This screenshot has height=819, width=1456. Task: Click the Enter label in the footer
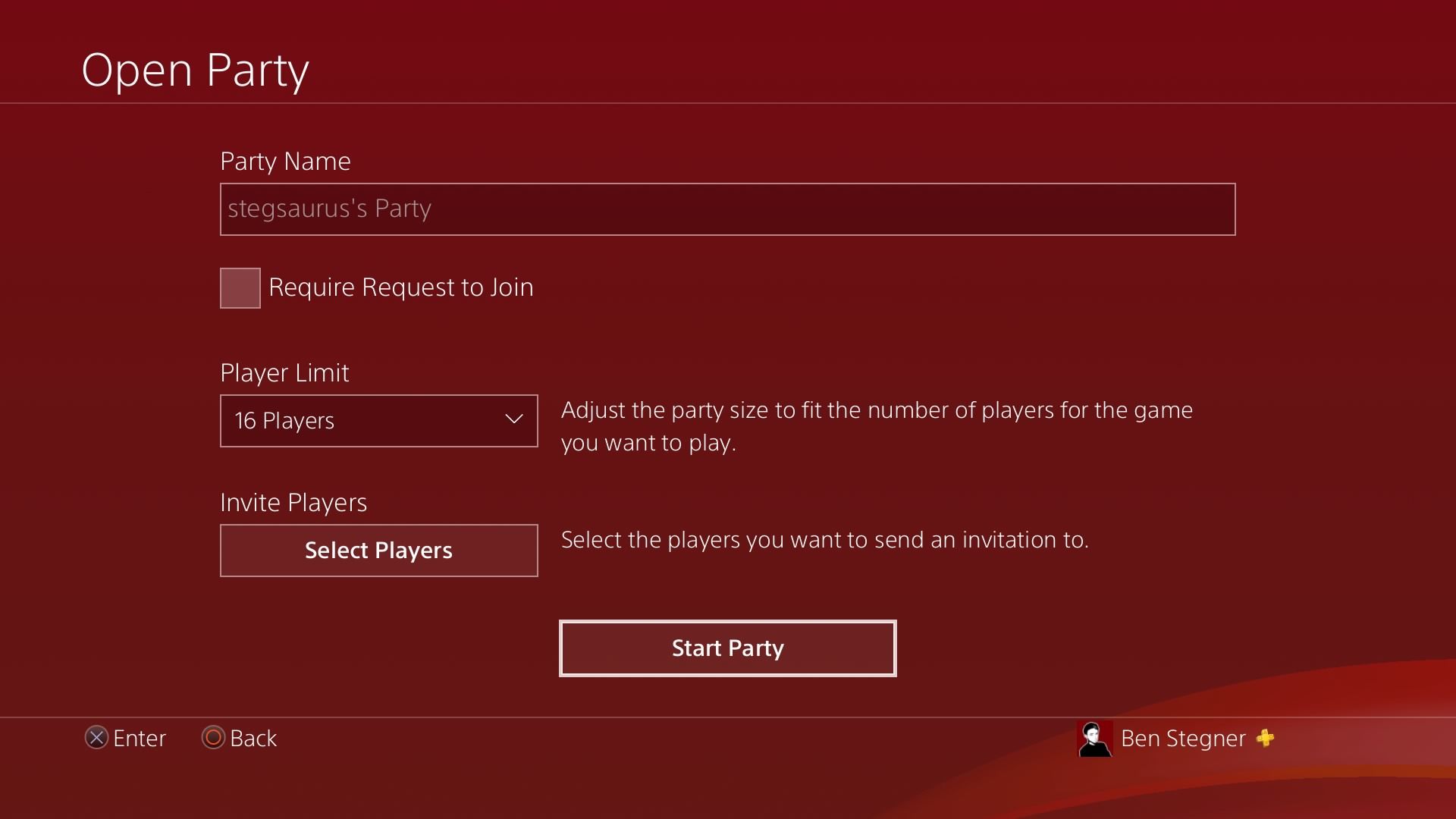(140, 738)
